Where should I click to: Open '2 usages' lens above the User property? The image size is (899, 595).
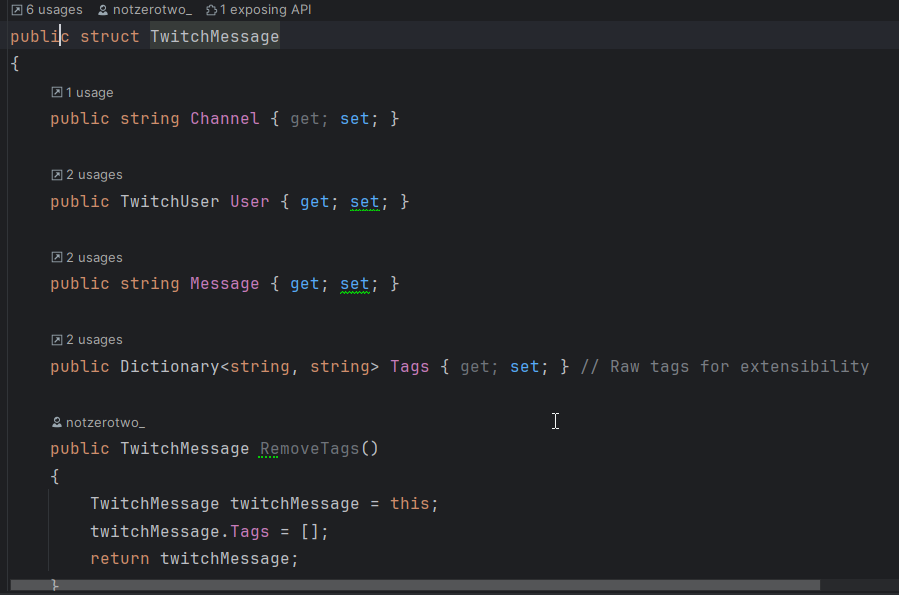click(94, 175)
